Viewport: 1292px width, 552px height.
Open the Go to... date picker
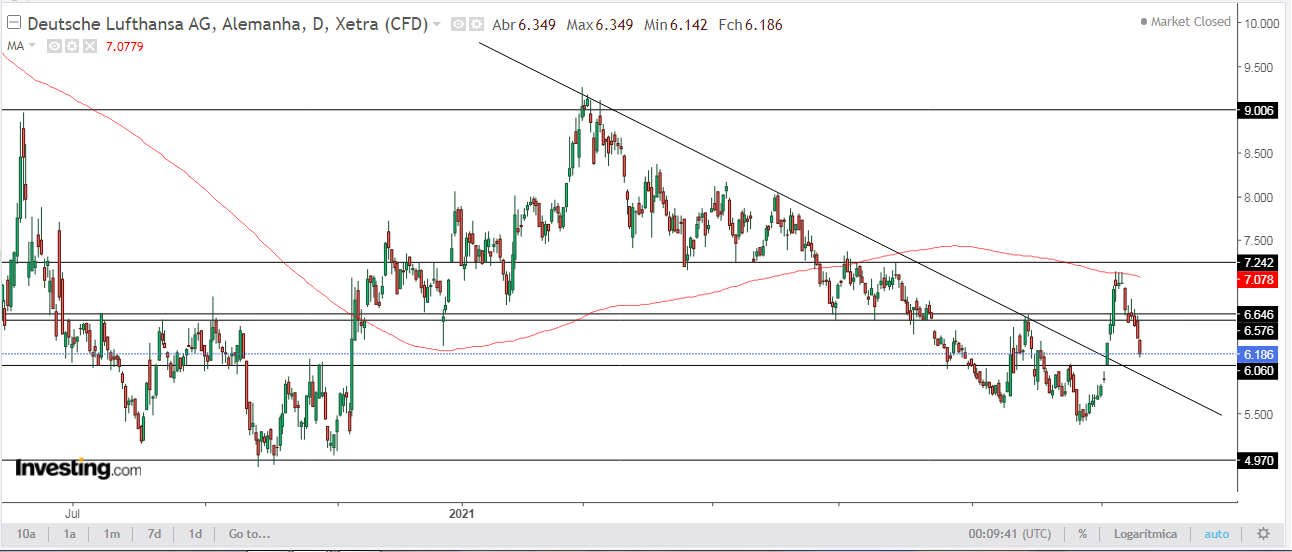[249, 534]
